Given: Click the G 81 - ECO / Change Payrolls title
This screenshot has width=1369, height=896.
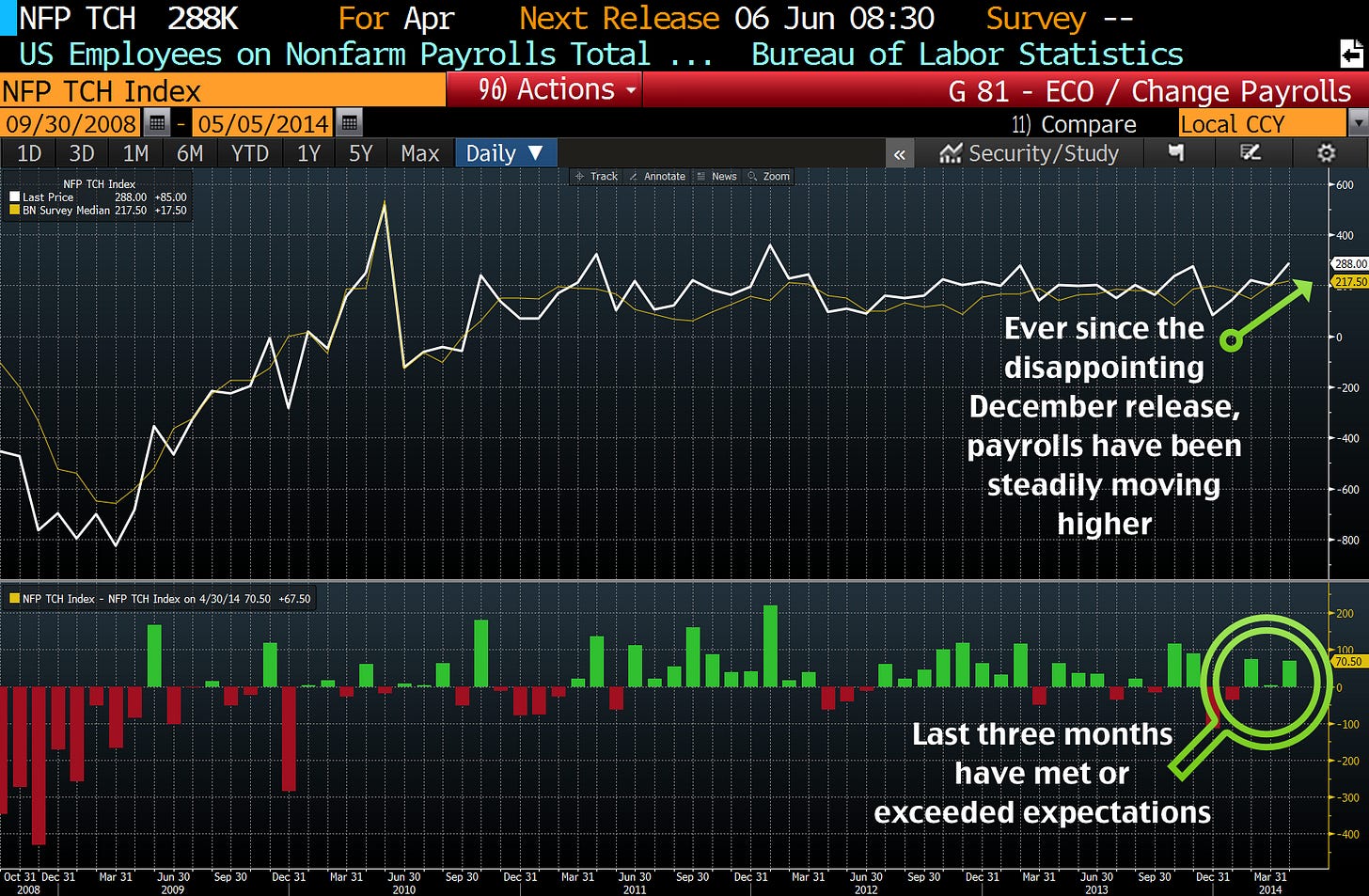Looking at the screenshot, I should pyautogui.click(x=1150, y=91).
